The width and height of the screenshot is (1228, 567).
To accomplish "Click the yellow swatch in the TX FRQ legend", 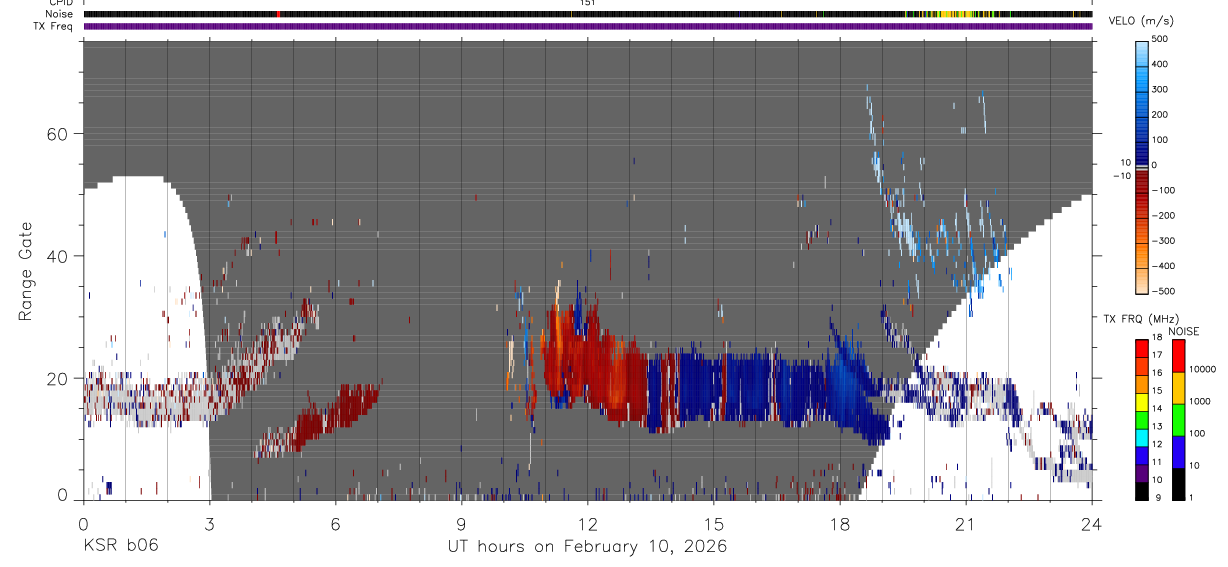I will [x=1142, y=402].
